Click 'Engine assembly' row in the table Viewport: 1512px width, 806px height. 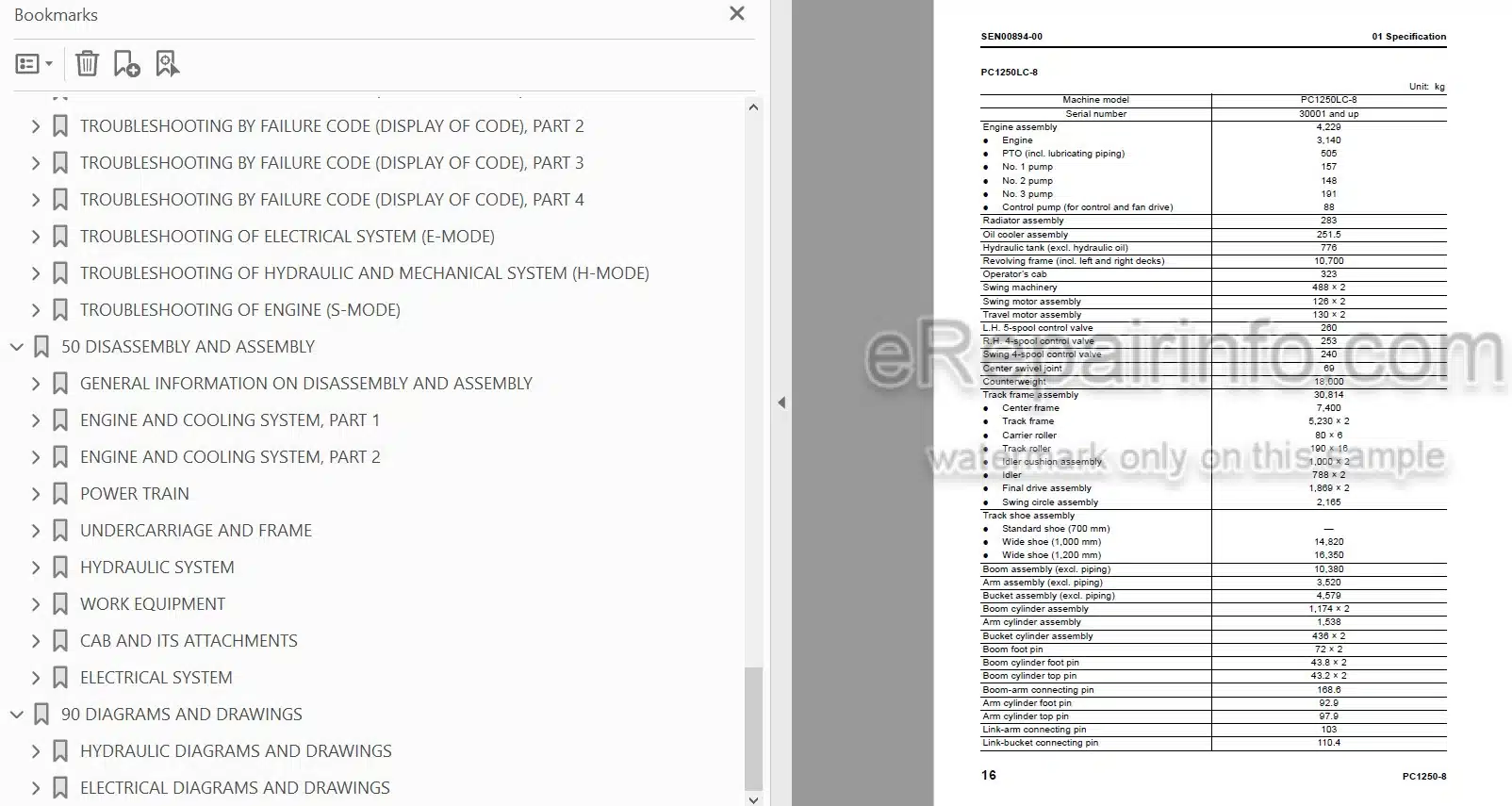coord(1213,127)
